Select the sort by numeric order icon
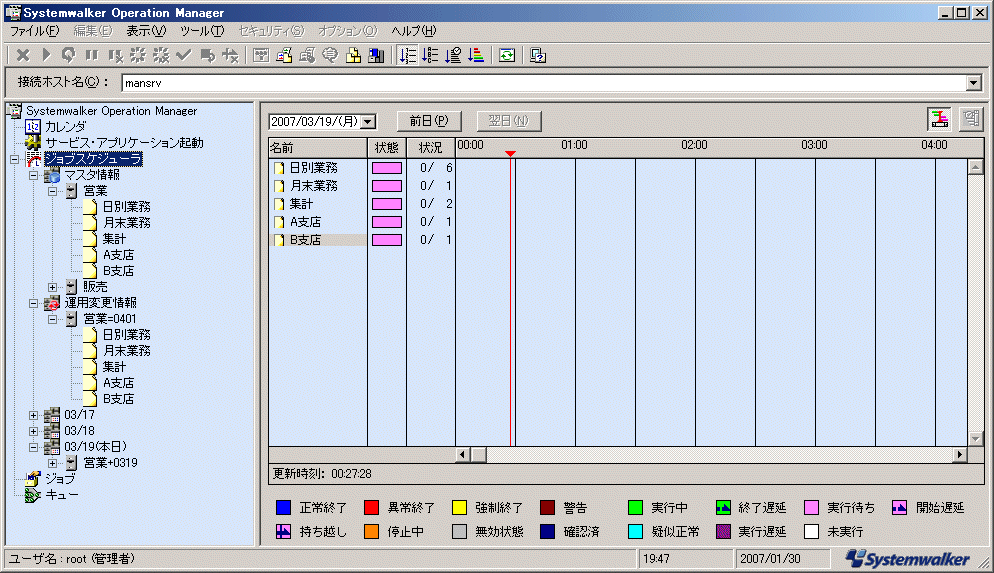The image size is (994, 573). [408, 56]
